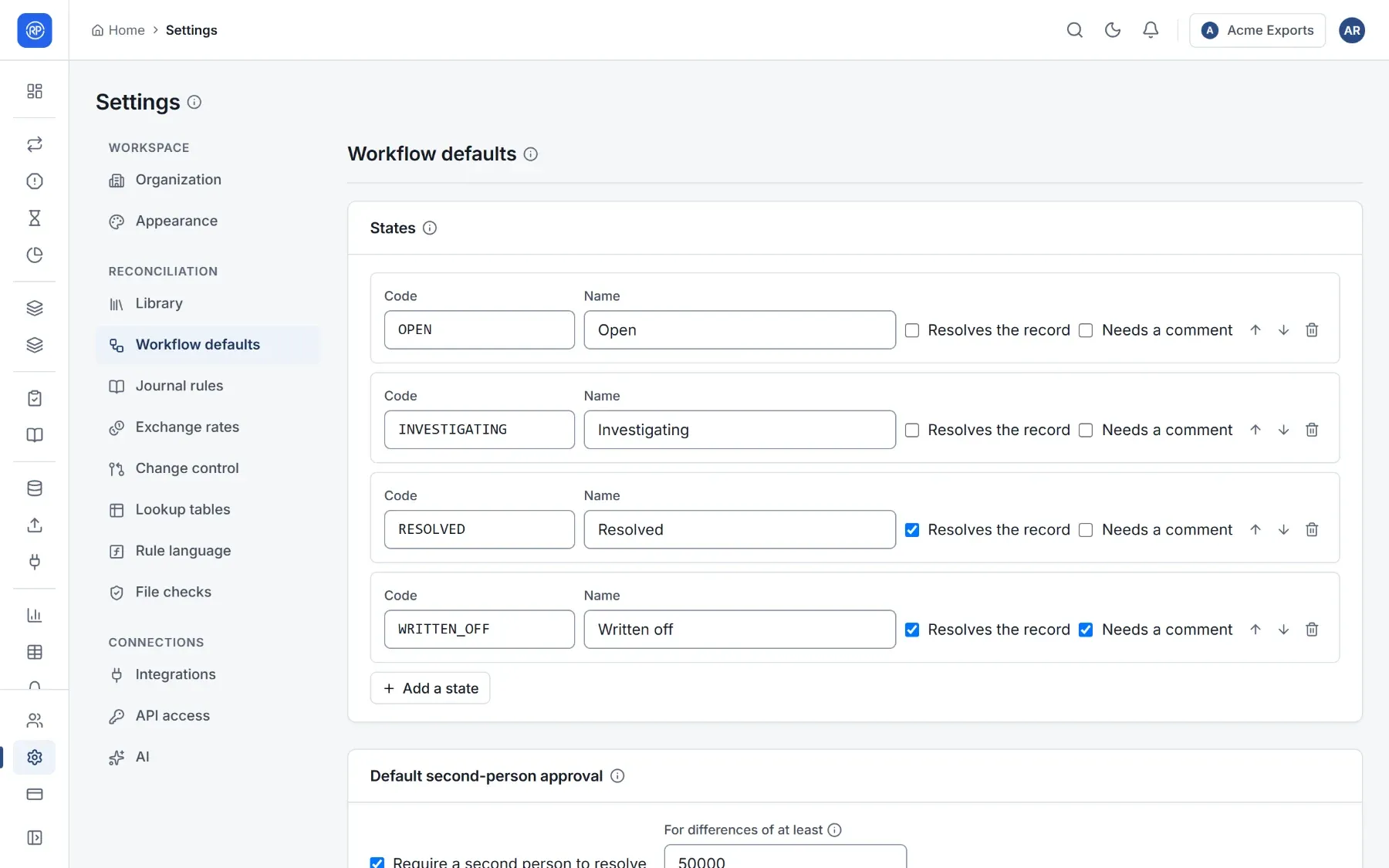Move the INVESTIGATING state up
This screenshot has height=868, width=1389.
coord(1255,430)
